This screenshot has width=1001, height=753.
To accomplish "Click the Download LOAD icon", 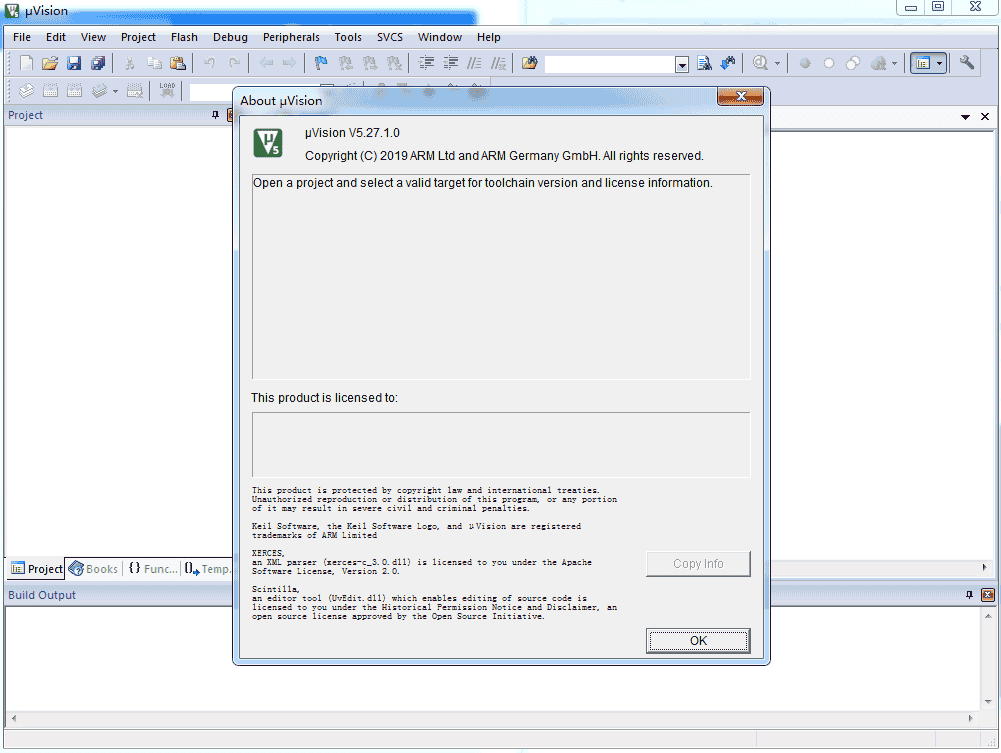I will click(167, 91).
